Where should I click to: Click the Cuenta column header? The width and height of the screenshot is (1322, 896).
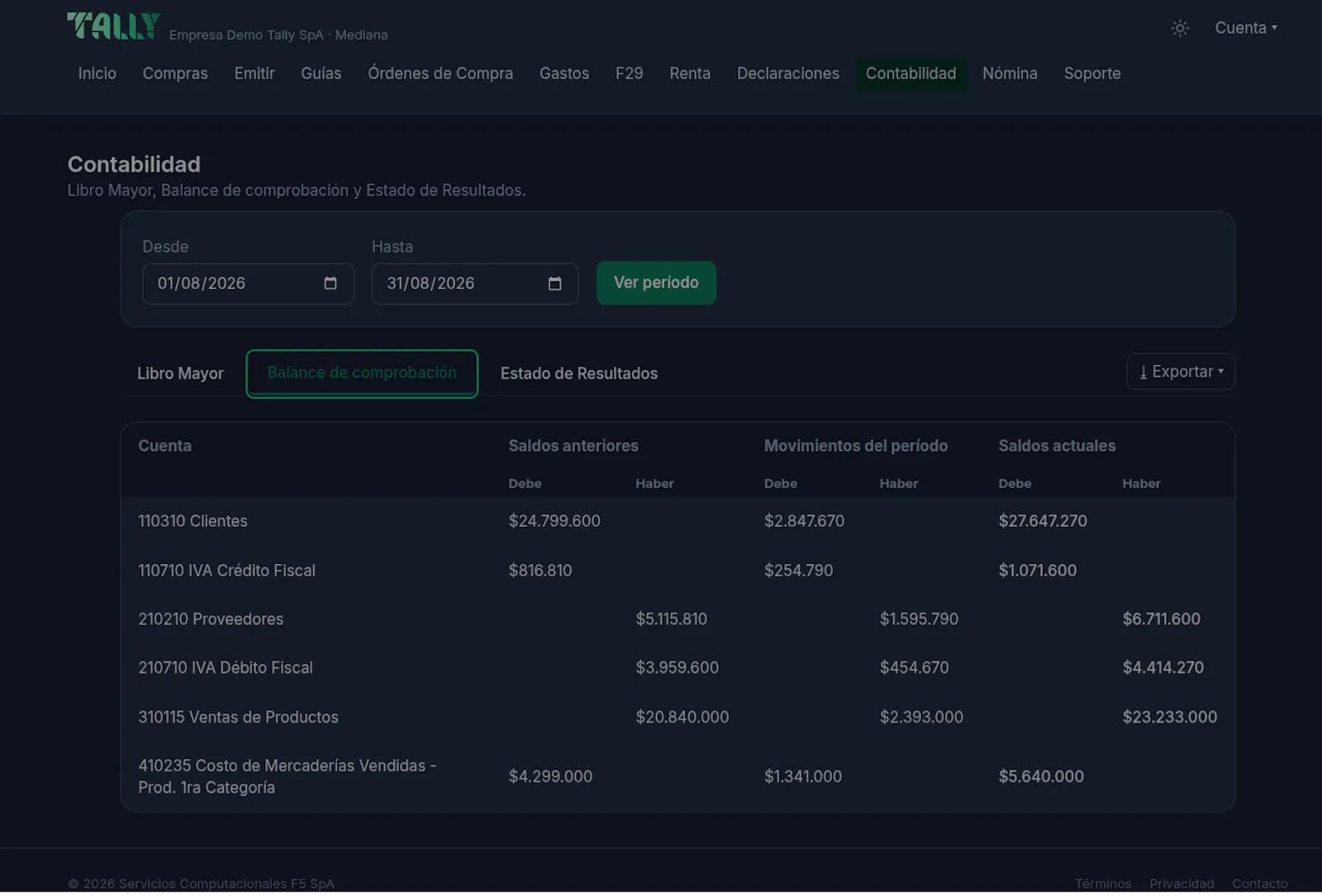pyautogui.click(x=164, y=446)
